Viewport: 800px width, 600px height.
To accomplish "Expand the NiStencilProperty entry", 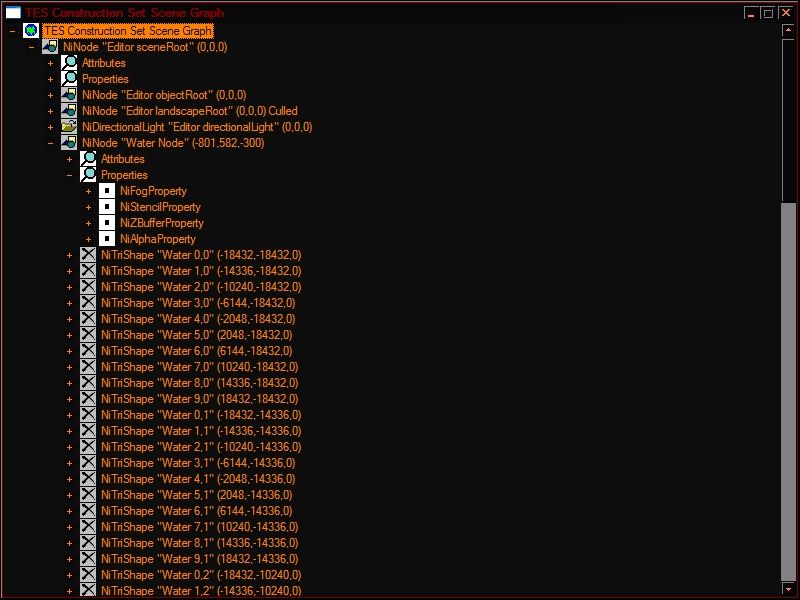I will tap(88, 207).
